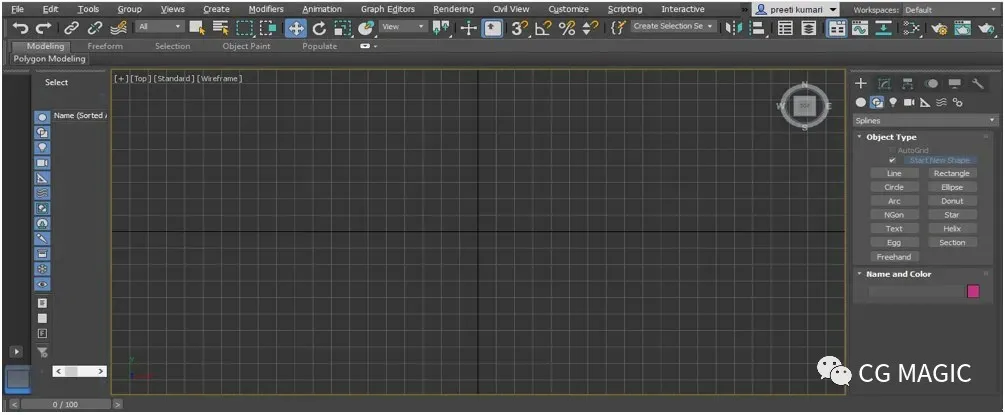Click the Use Pivot Point Center icon
The image size is (1005, 415).
pos(441,28)
